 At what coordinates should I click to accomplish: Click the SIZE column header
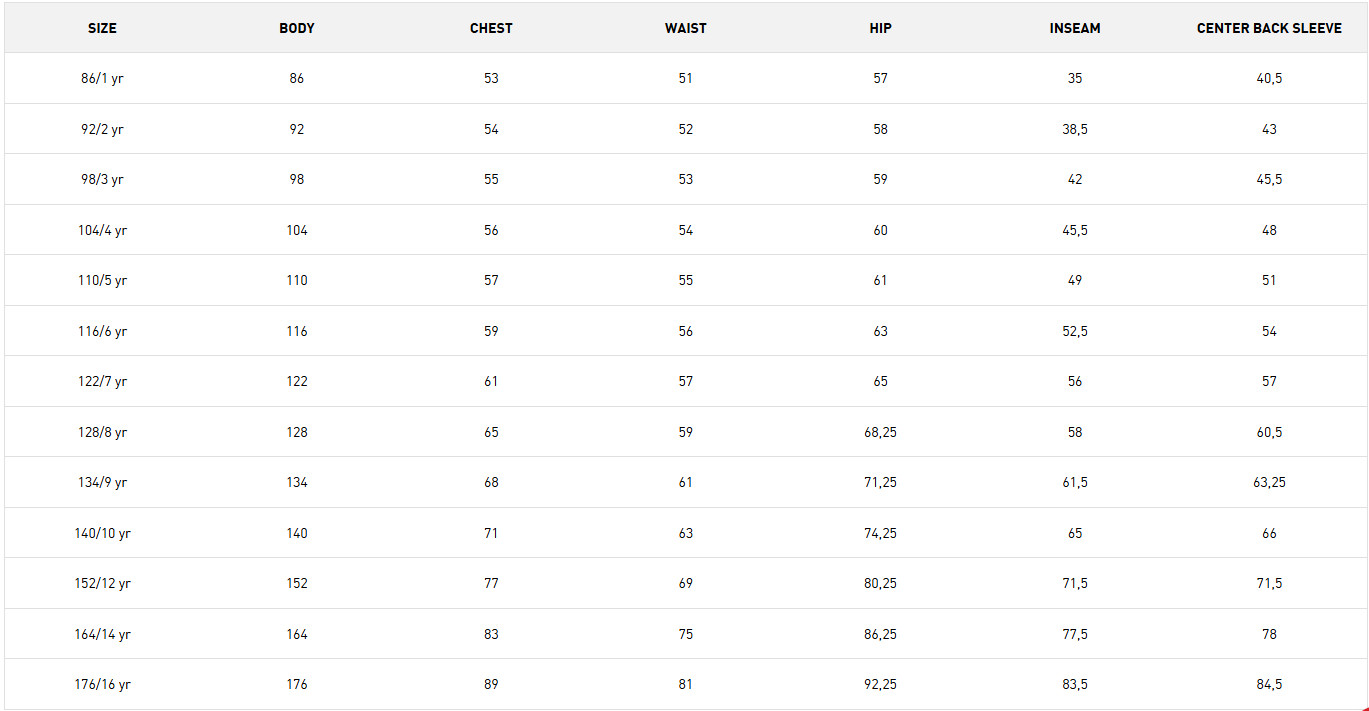(x=102, y=28)
